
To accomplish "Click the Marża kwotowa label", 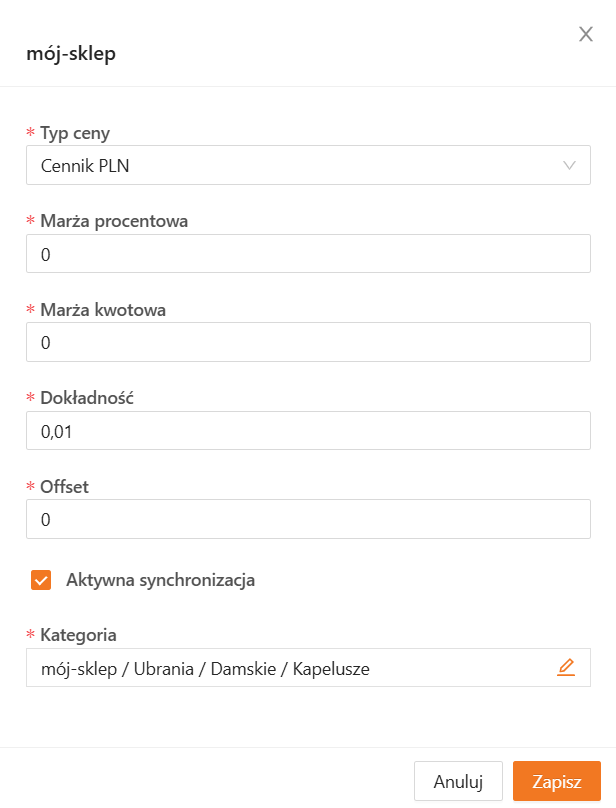I will [x=103, y=310].
